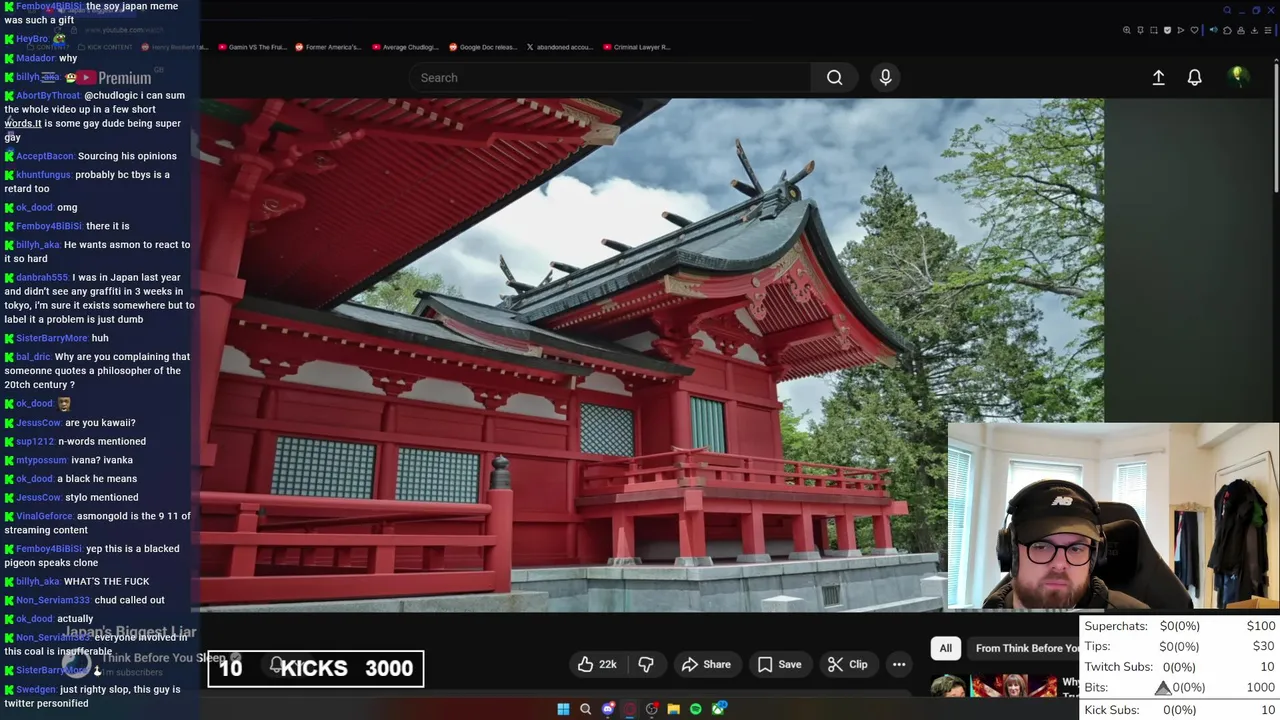Select 'From Think Before You...' chip
The height and width of the screenshot is (720, 1280).
[1025, 648]
